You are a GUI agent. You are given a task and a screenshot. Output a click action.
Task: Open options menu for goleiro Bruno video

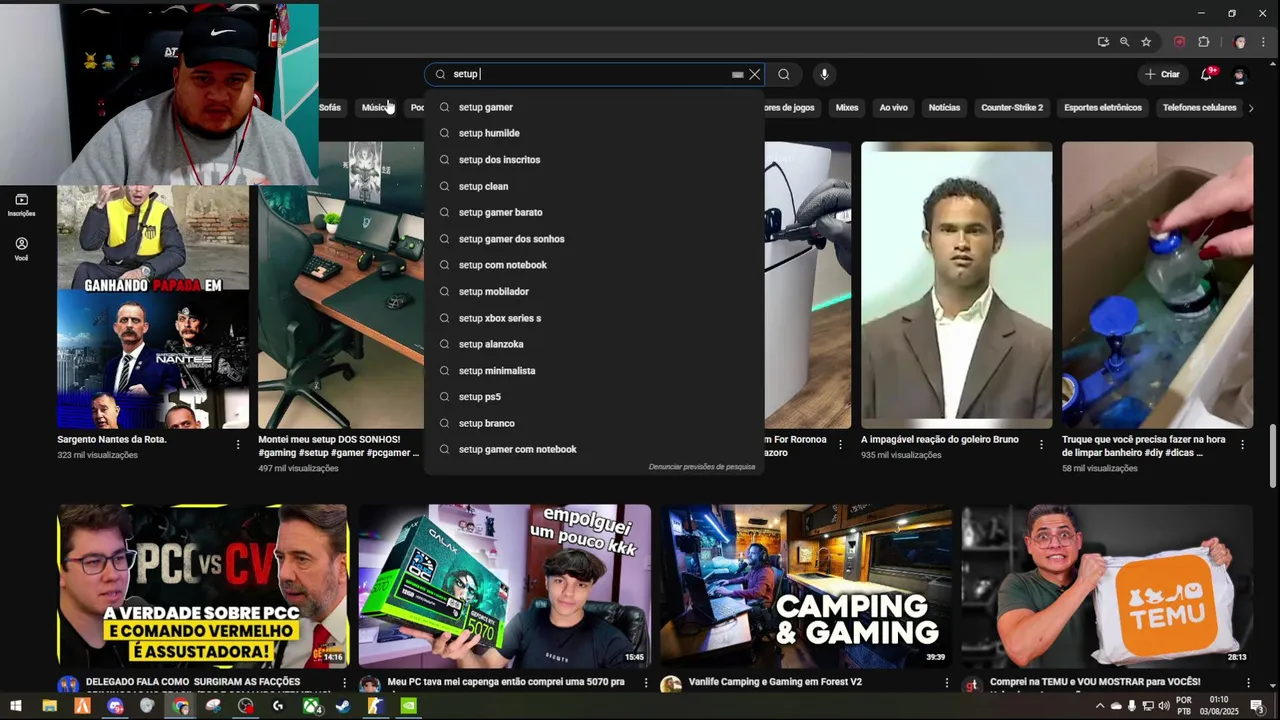(x=1041, y=444)
